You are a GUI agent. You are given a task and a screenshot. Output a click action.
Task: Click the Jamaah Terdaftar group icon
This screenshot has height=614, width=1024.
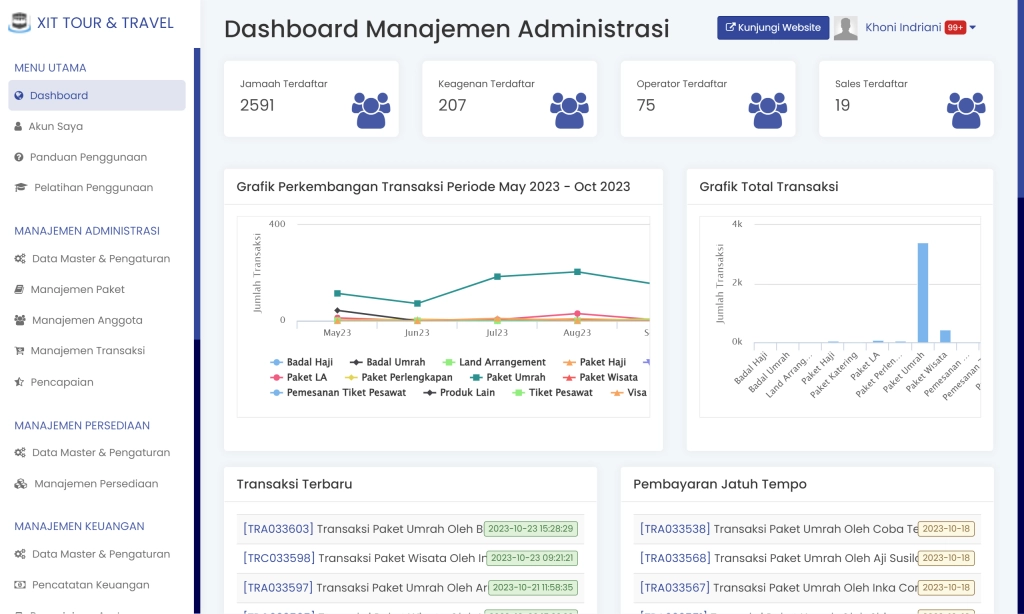[371, 110]
